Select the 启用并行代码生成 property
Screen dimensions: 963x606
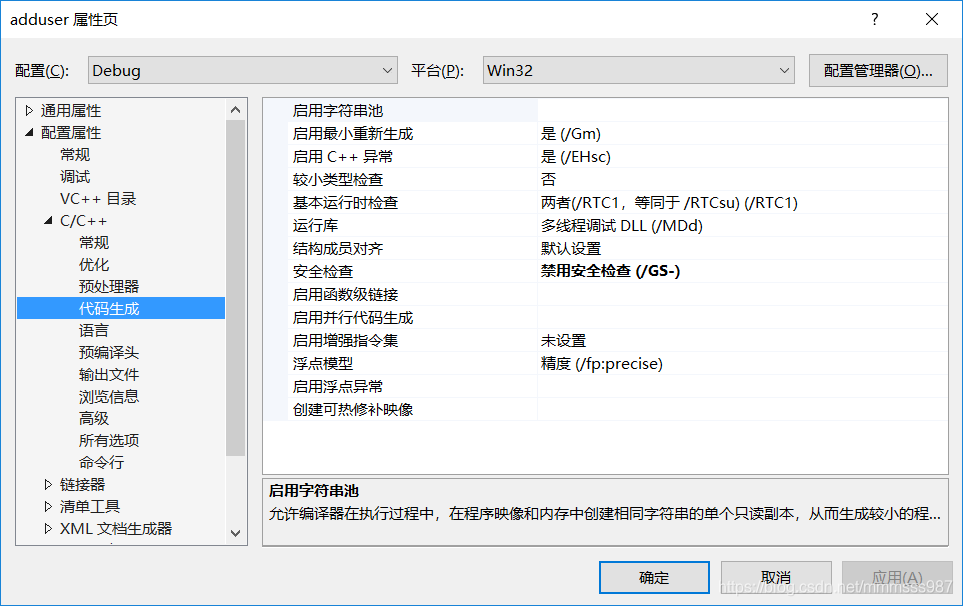(353, 317)
